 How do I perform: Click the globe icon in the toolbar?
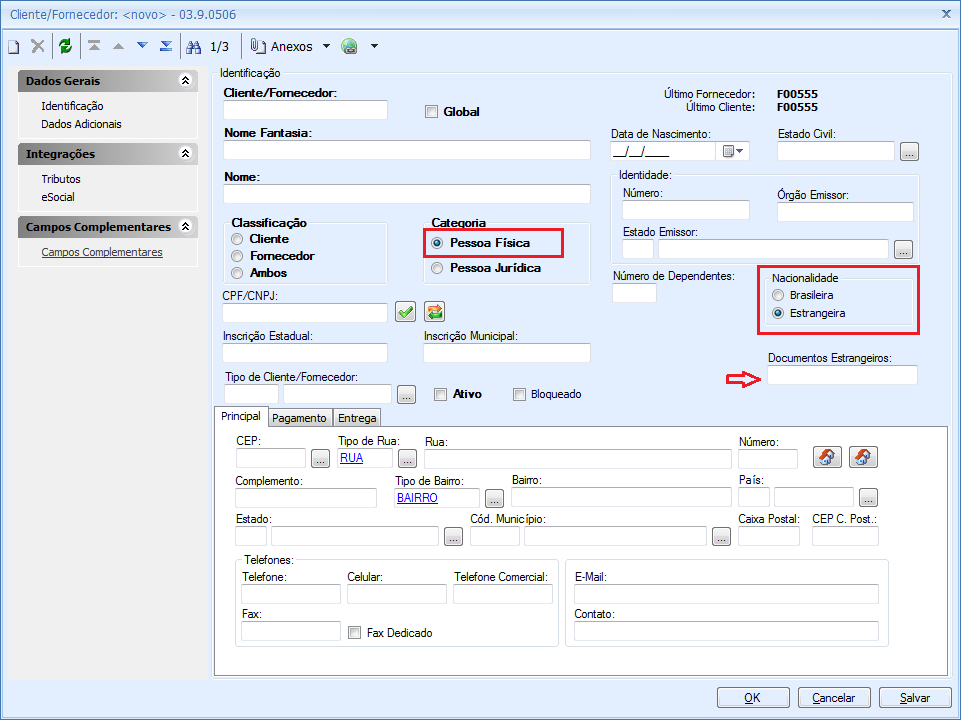click(349, 47)
